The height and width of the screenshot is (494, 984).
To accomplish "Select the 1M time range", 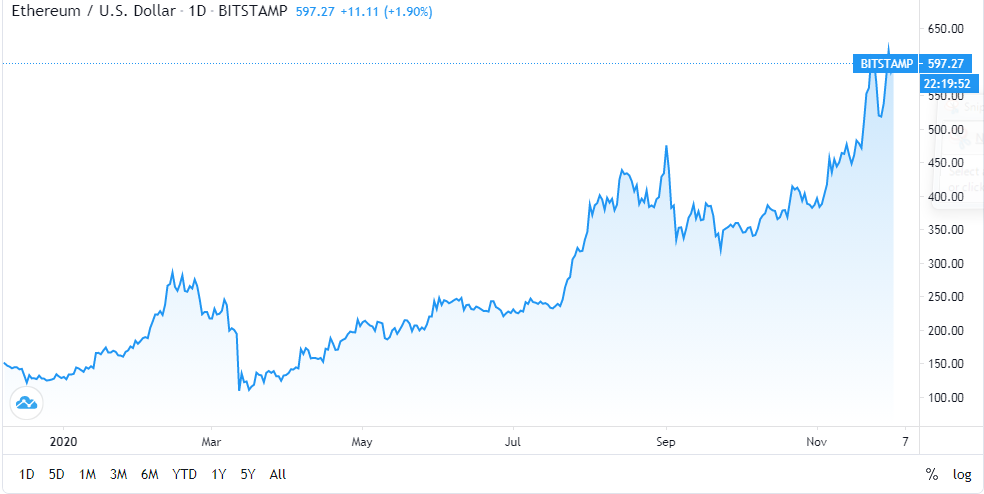I will coord(87,475).
